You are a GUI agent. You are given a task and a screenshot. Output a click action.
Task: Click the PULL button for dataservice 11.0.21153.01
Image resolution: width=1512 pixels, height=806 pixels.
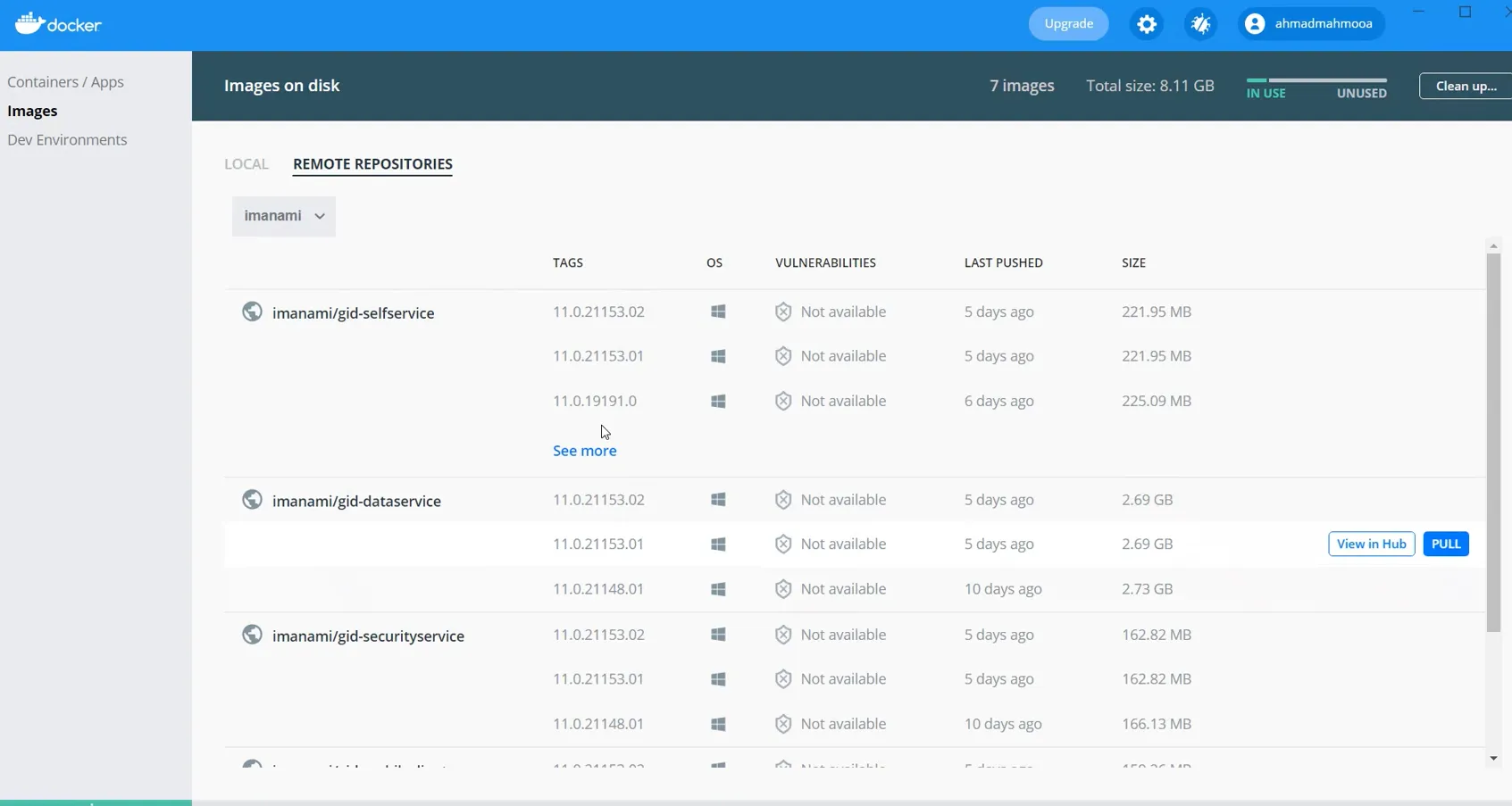coord(1446,544)
